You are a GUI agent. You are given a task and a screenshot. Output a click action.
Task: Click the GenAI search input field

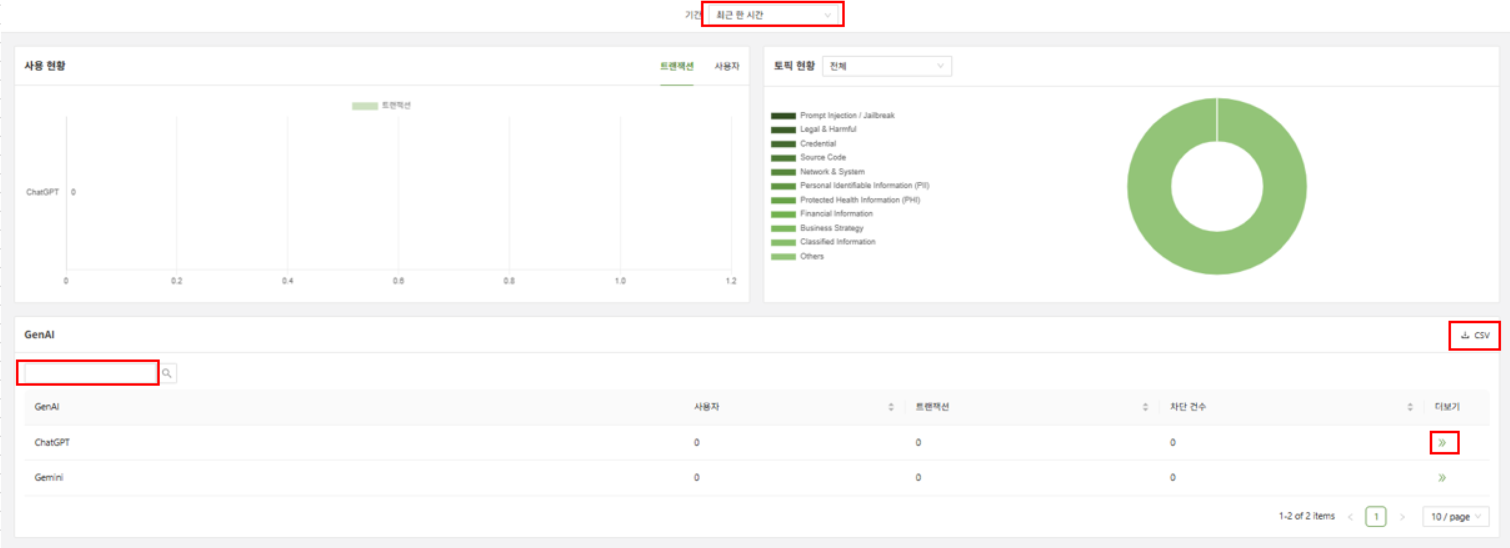click(x=89, y=373)
